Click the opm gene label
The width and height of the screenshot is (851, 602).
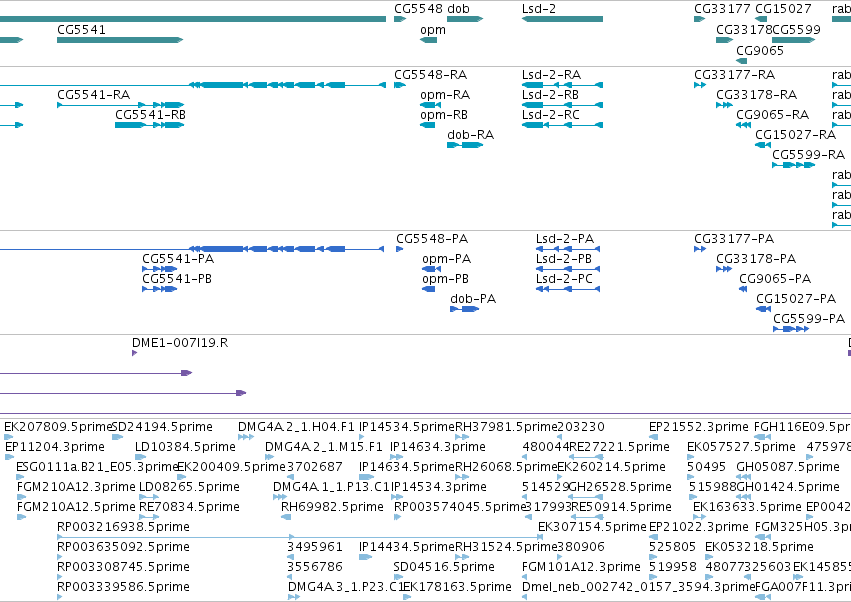[433, 30]
